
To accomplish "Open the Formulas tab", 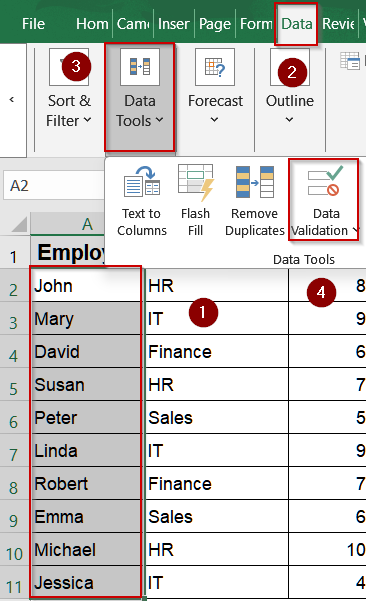I will coord(256,24).
